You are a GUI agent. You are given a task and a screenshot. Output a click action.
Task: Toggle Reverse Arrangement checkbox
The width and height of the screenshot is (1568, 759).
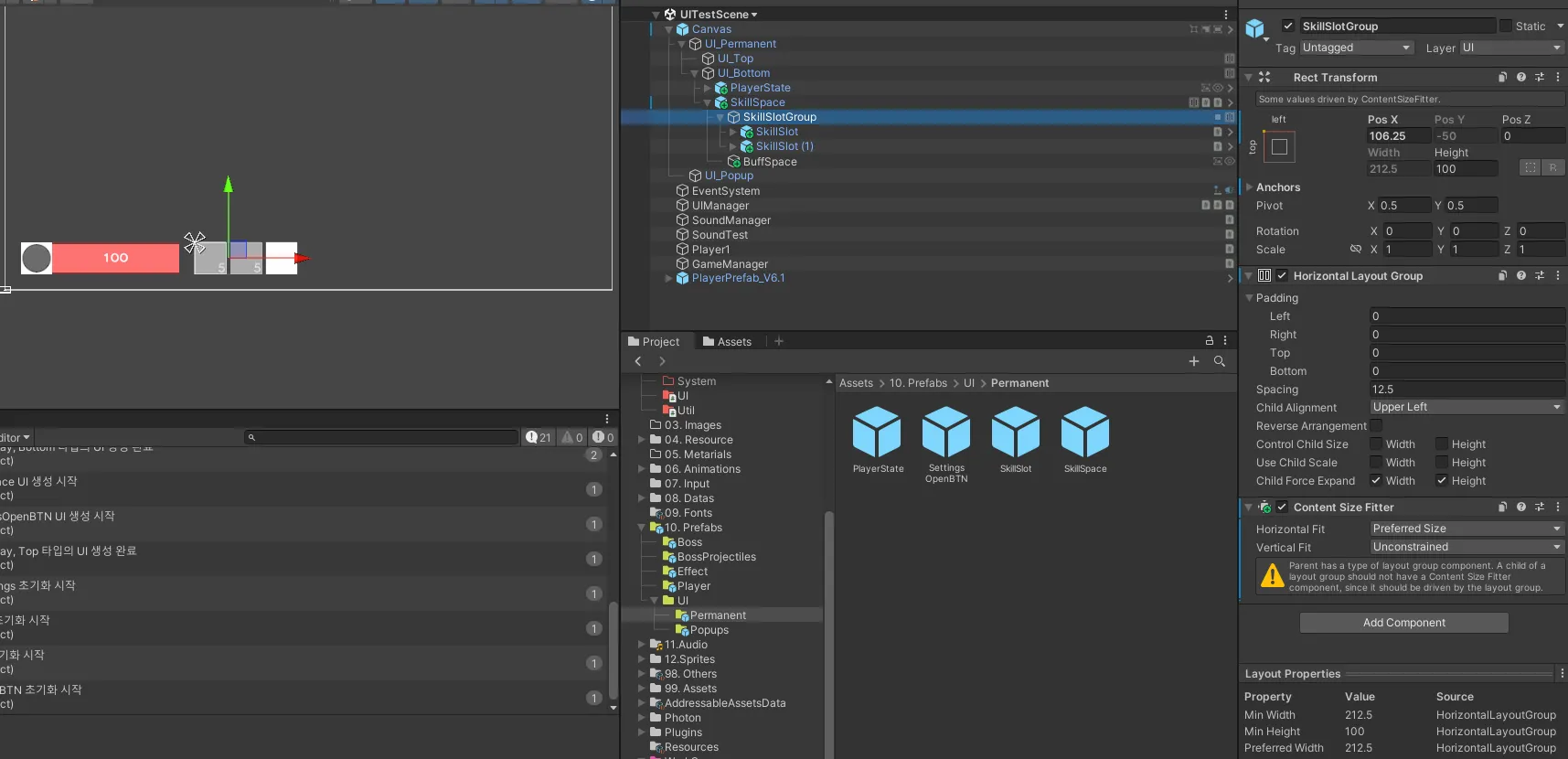(x=1376, y=426)
